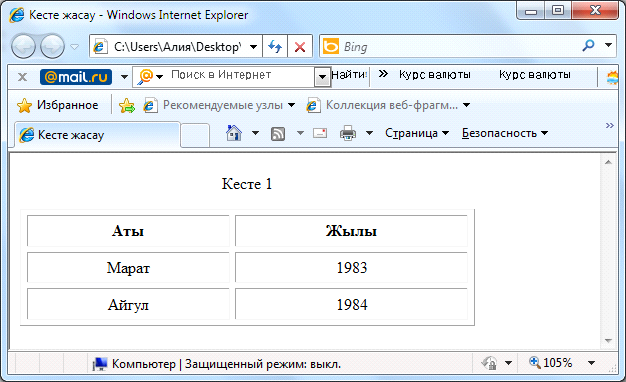
Task: Open the zoom level dropdown arrow
Action: 591,363
